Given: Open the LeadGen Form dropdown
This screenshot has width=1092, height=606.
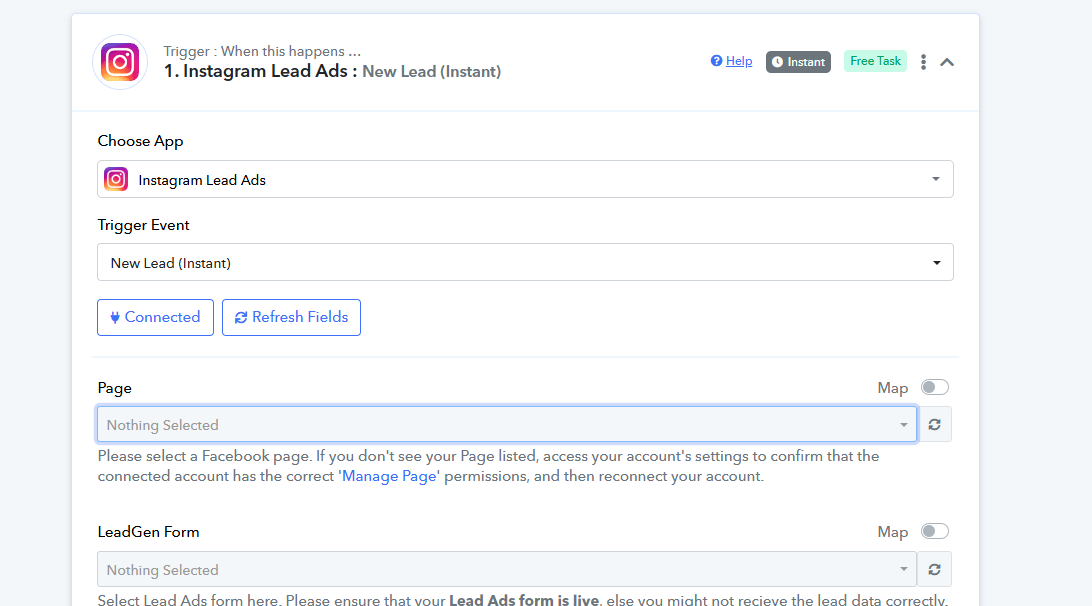Looking at the screenshot, I should pos(507,570).
